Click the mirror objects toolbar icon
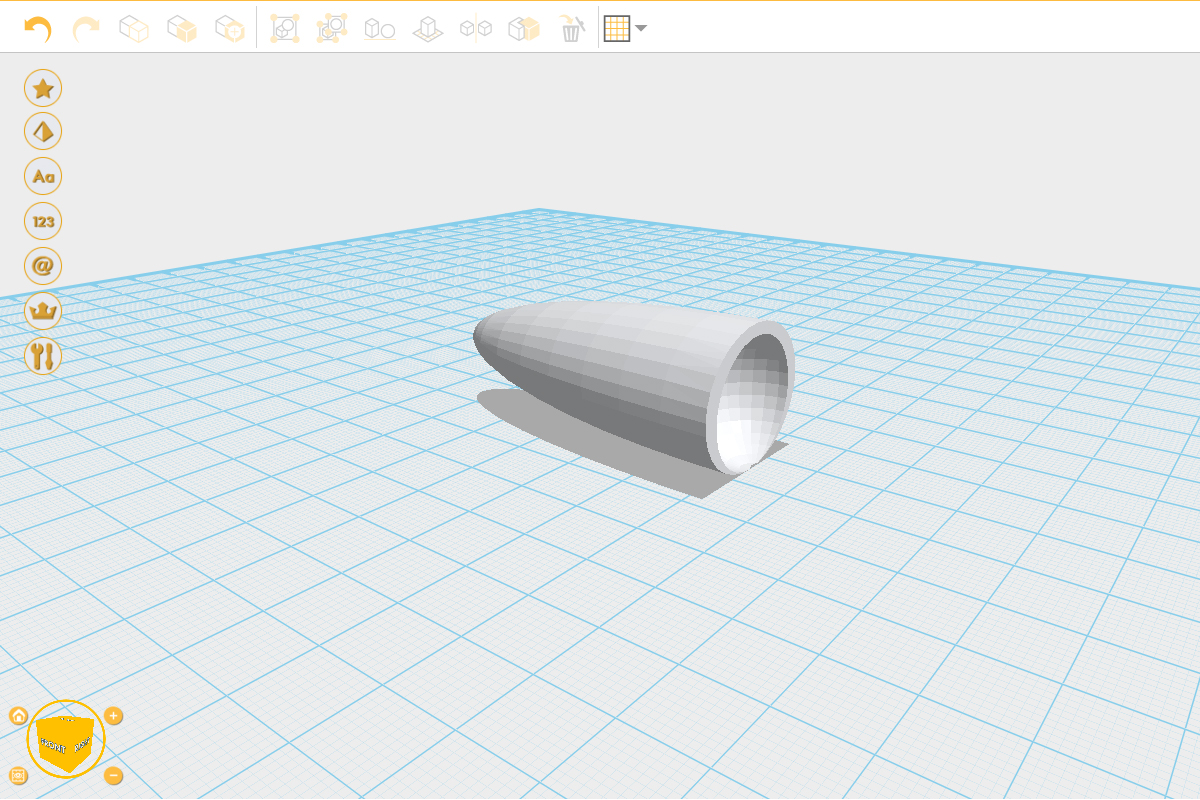 click(x=475, y=29)
